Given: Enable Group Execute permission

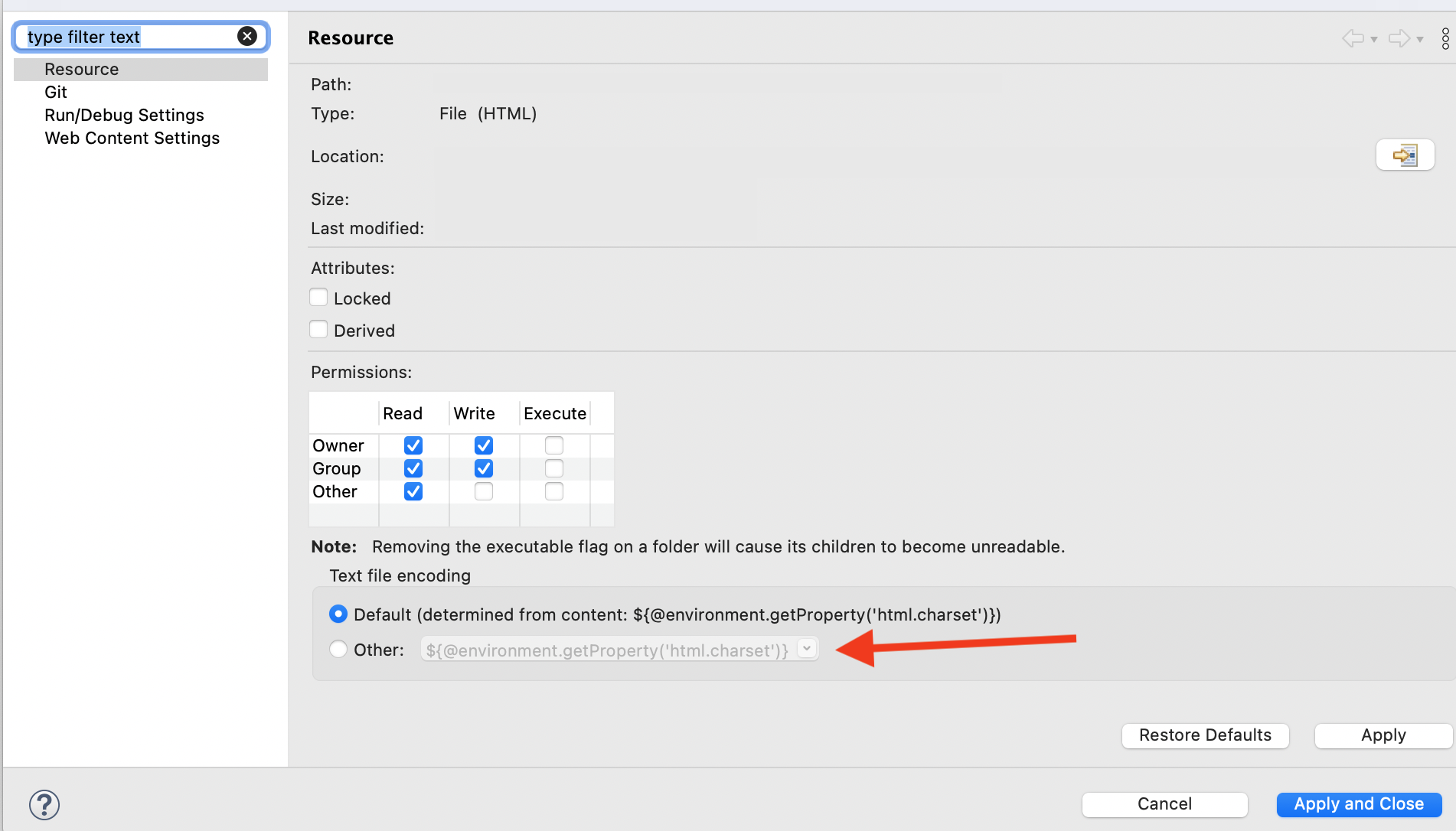Looking at the screenshot, I should click(554, 468).
